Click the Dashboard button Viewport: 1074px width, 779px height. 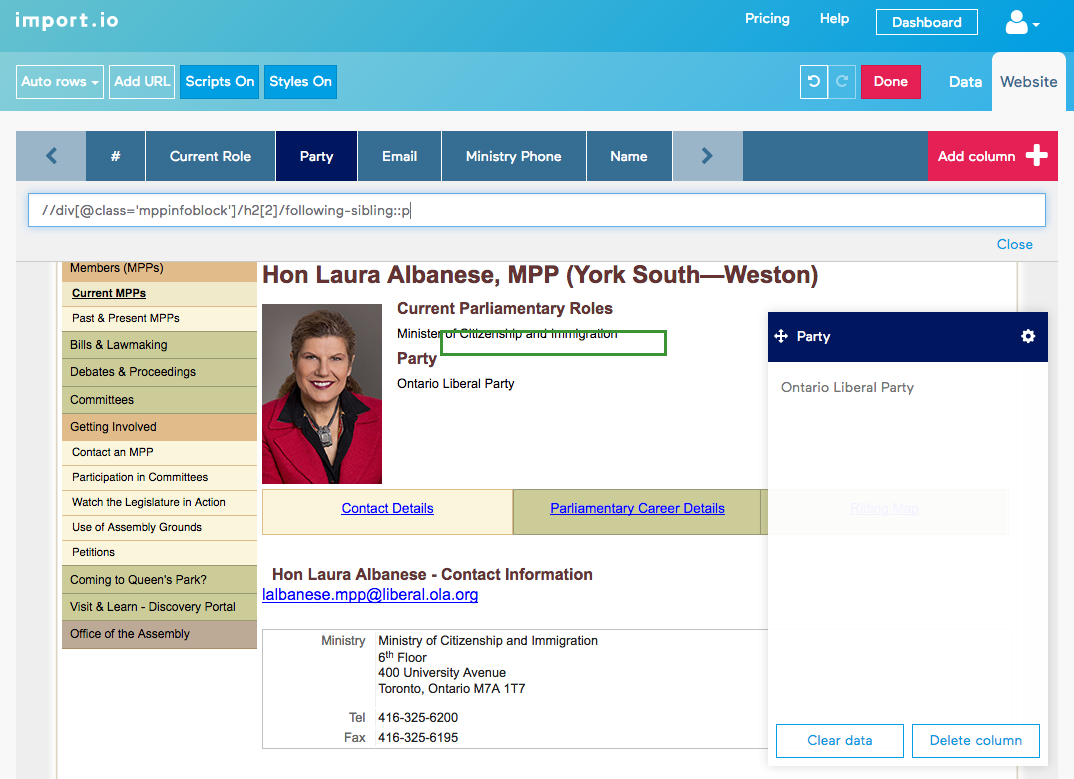tap(926, 22)
